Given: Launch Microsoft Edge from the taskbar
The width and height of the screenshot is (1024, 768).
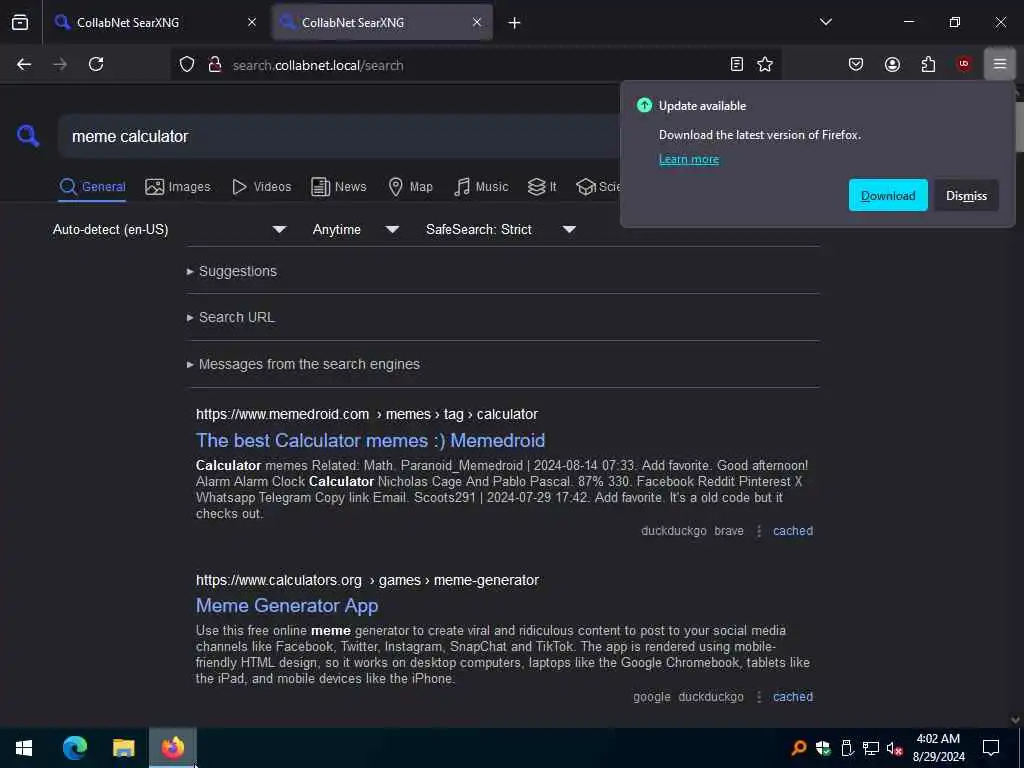Looking at the screenshot, I should click(x=75, y=748).
